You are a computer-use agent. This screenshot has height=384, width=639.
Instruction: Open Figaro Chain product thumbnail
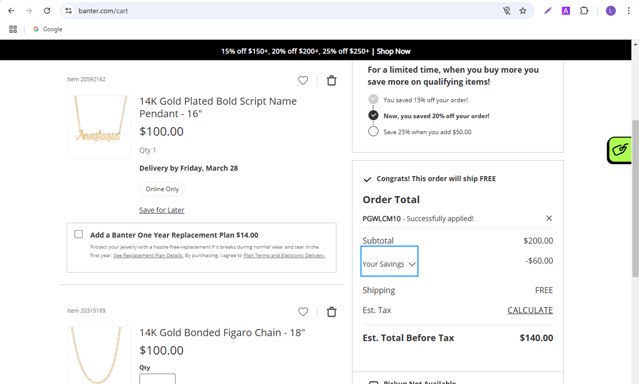coord(98,355)
